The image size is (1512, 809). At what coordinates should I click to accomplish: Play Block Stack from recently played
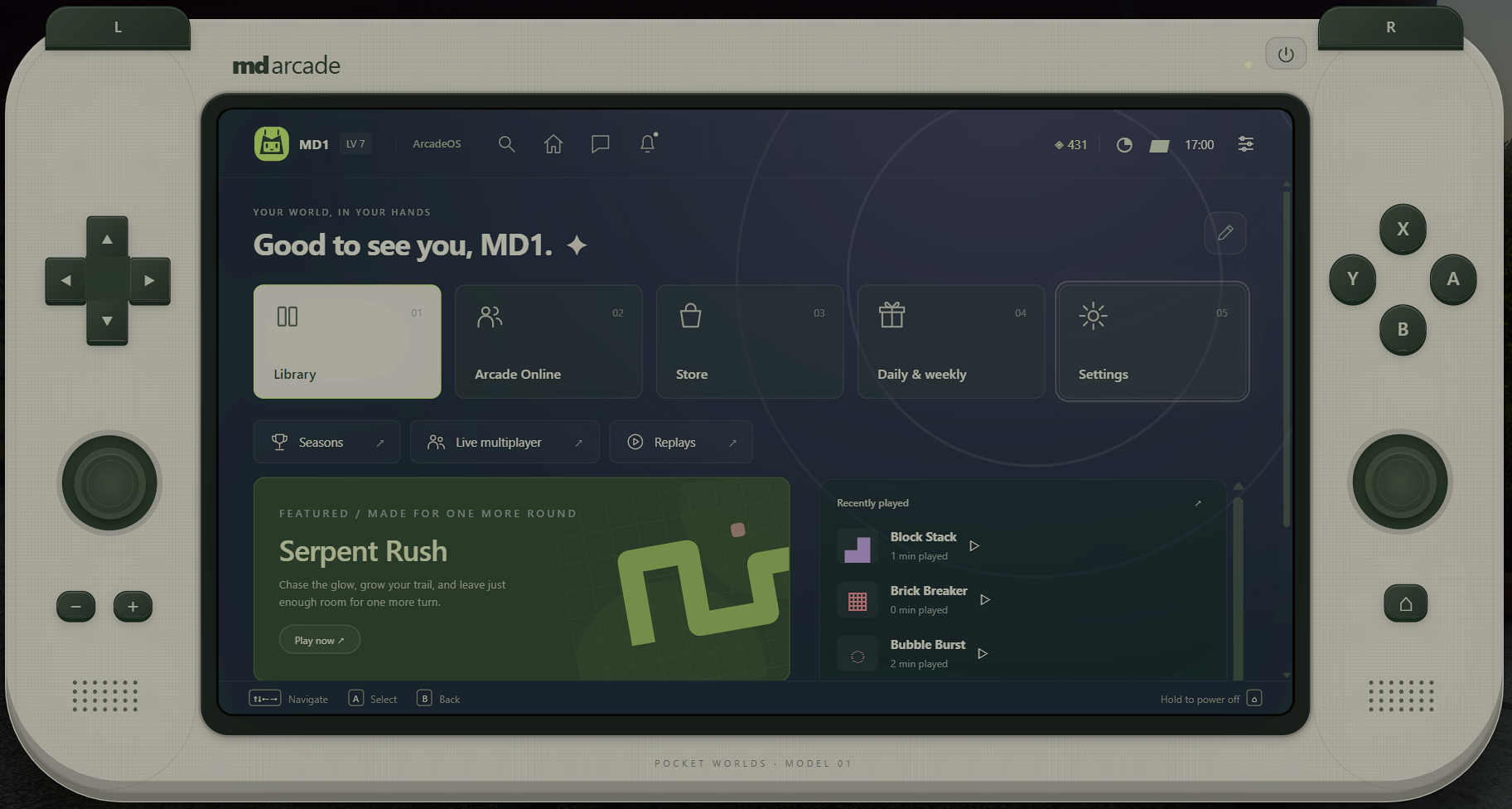(974, 546)
